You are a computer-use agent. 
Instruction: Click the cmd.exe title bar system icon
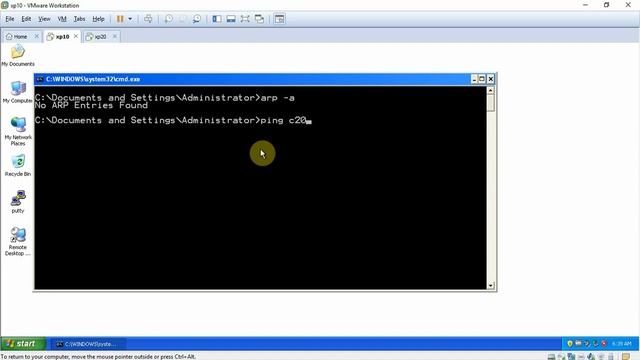pos(40,79)
